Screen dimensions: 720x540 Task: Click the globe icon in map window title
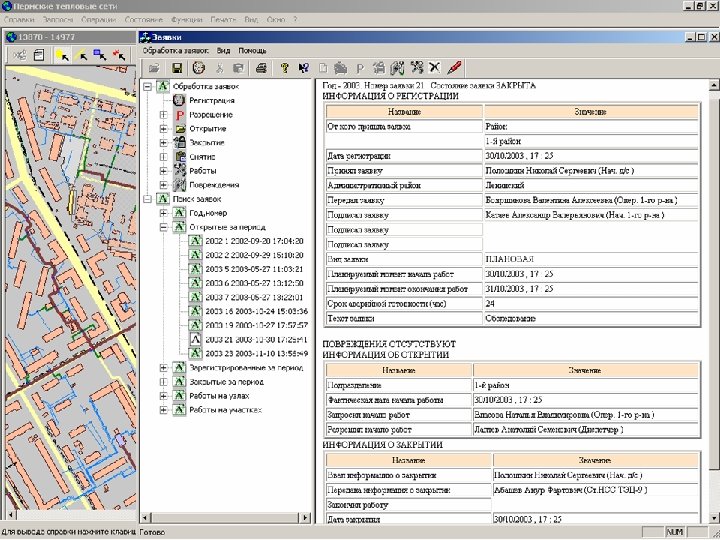coord(11,37)
